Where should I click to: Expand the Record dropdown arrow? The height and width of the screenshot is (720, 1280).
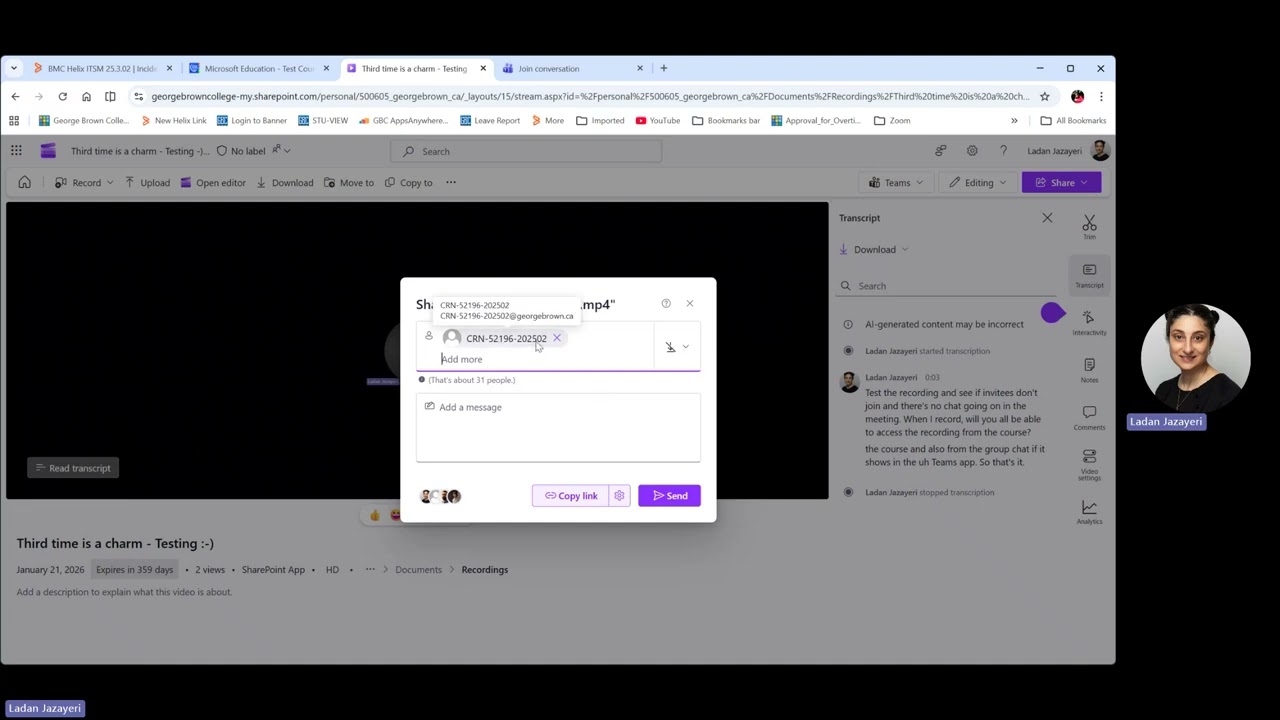click(x=110, y=183)
